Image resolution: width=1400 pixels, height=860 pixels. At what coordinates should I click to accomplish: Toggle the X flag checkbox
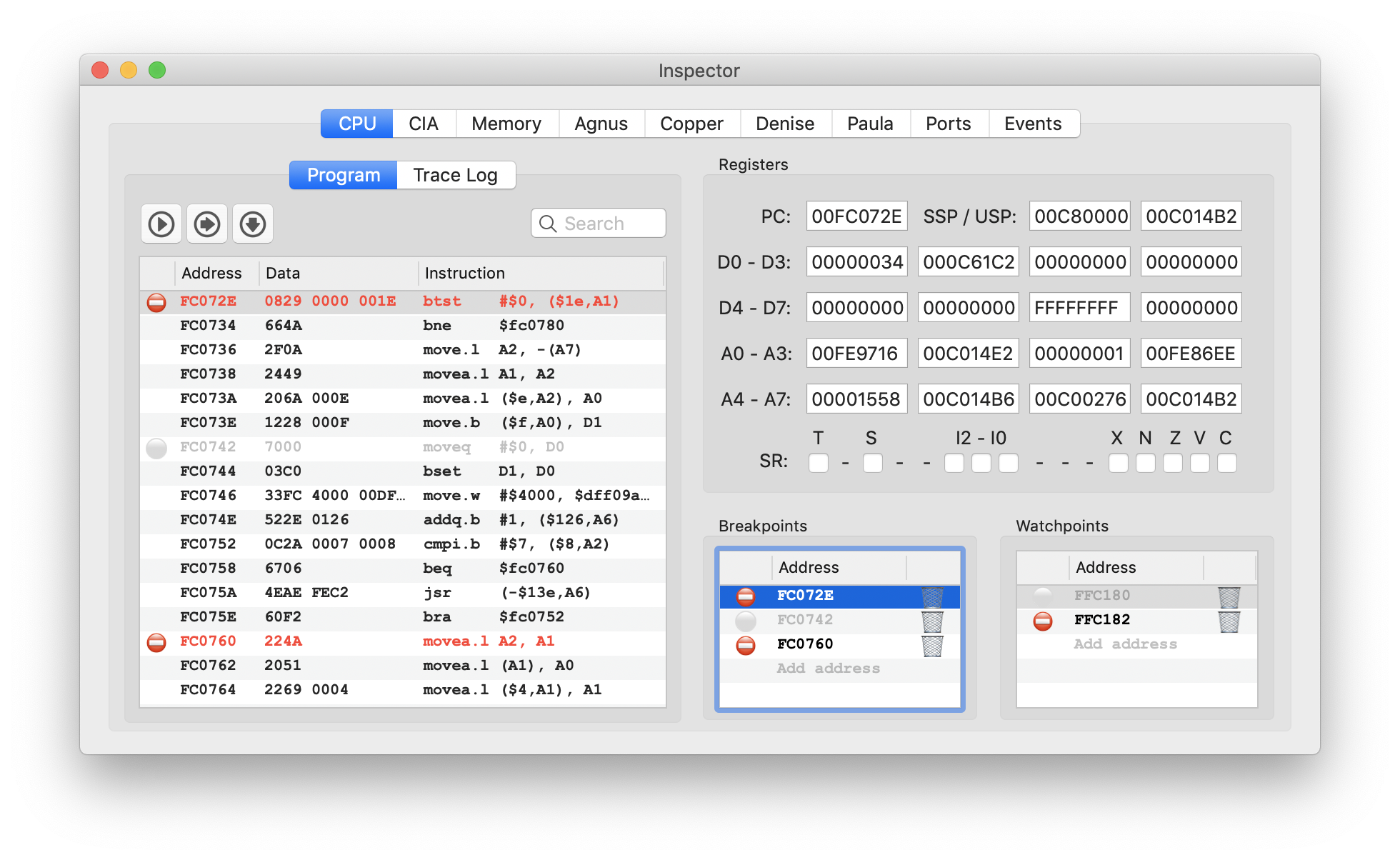click(1119, 463)
